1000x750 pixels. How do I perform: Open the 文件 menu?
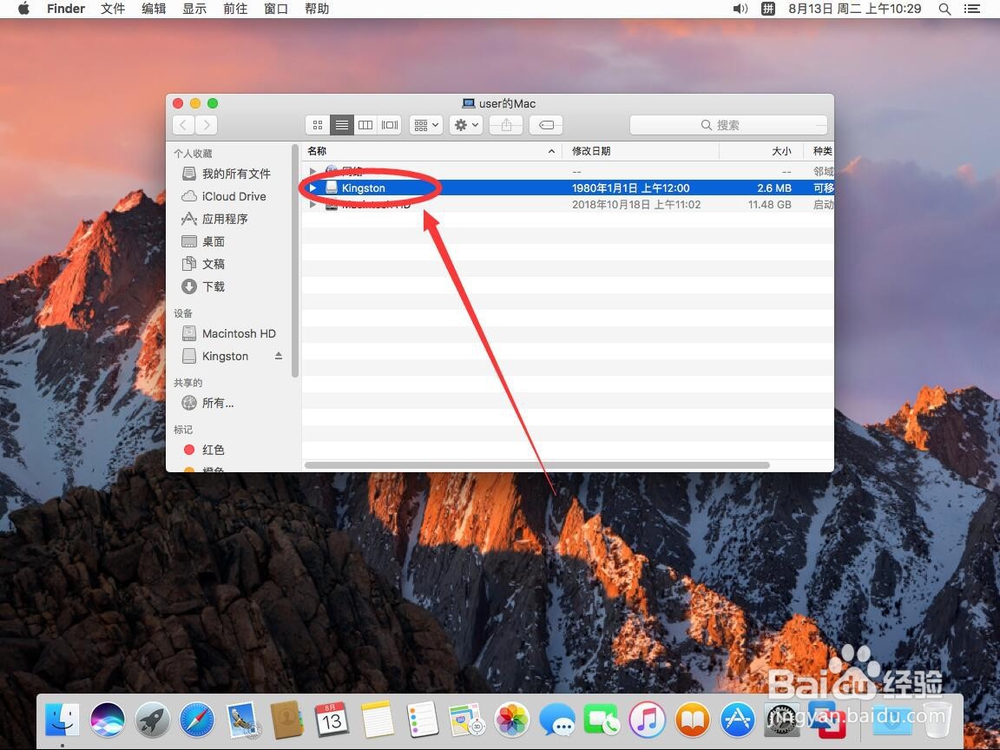(113, 9)
